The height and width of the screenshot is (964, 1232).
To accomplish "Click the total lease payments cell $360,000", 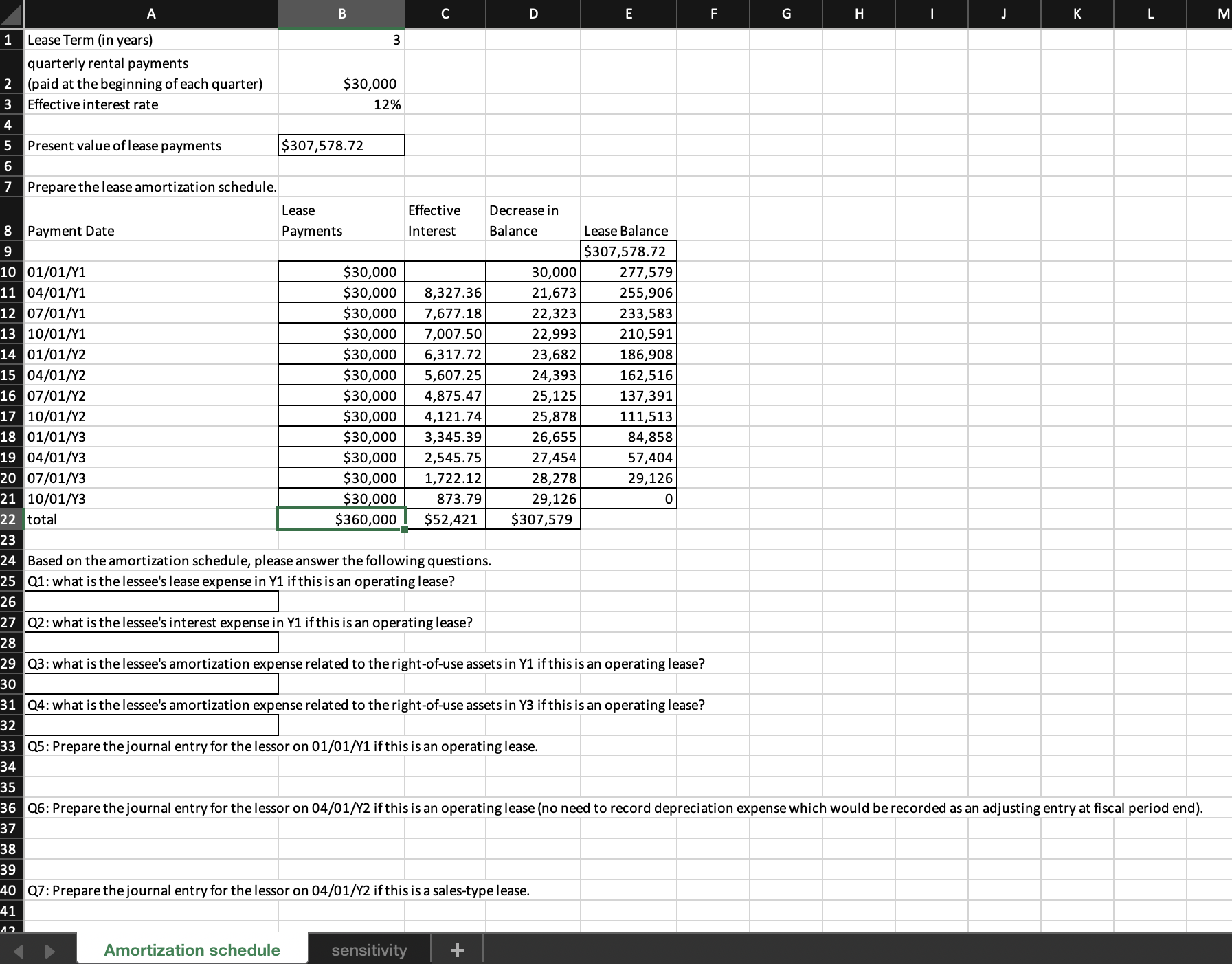I will tap(341, 519).
